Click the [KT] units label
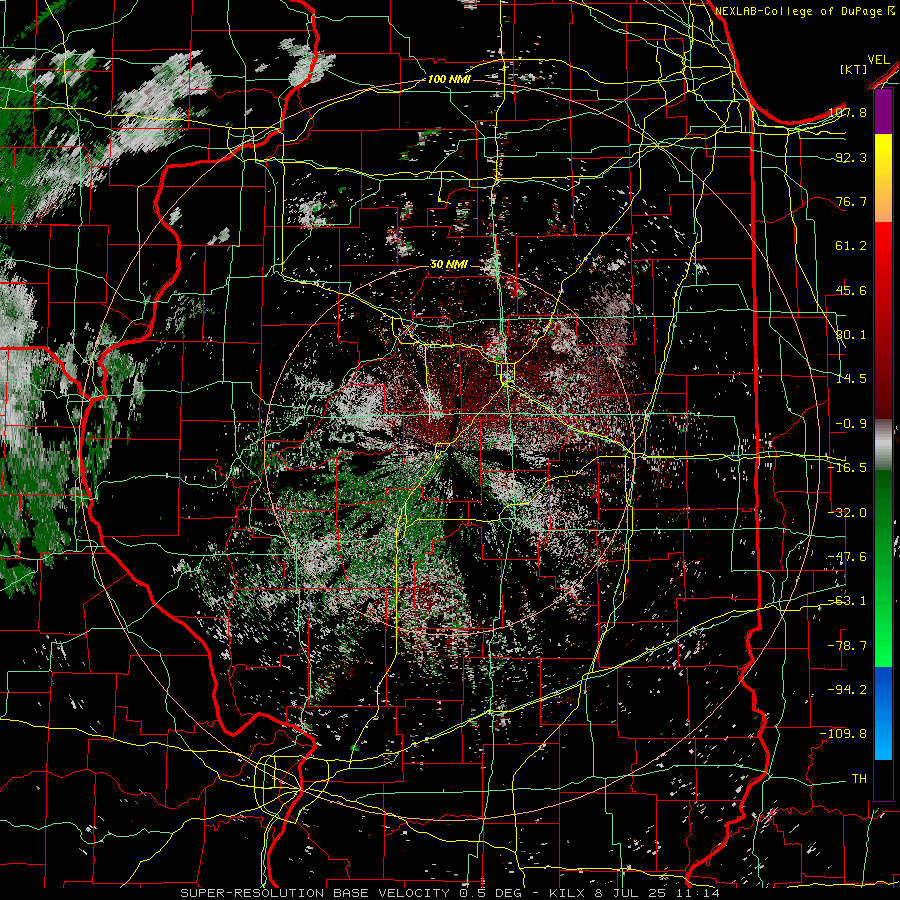Viewport: 900px width, 900px height. [854, 69]
